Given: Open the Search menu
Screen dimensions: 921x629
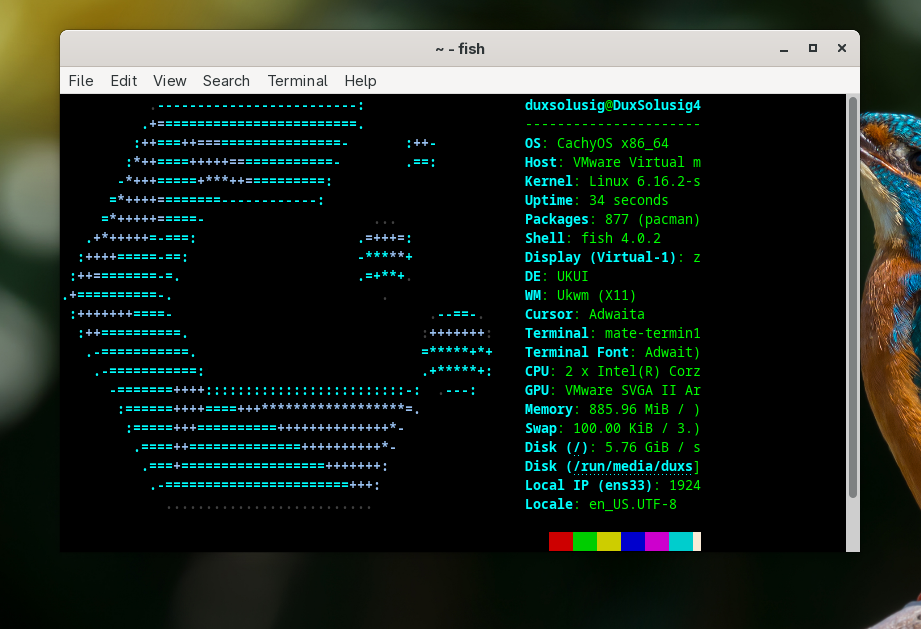Looking at the screenshot, I should (x=226, y=81).
